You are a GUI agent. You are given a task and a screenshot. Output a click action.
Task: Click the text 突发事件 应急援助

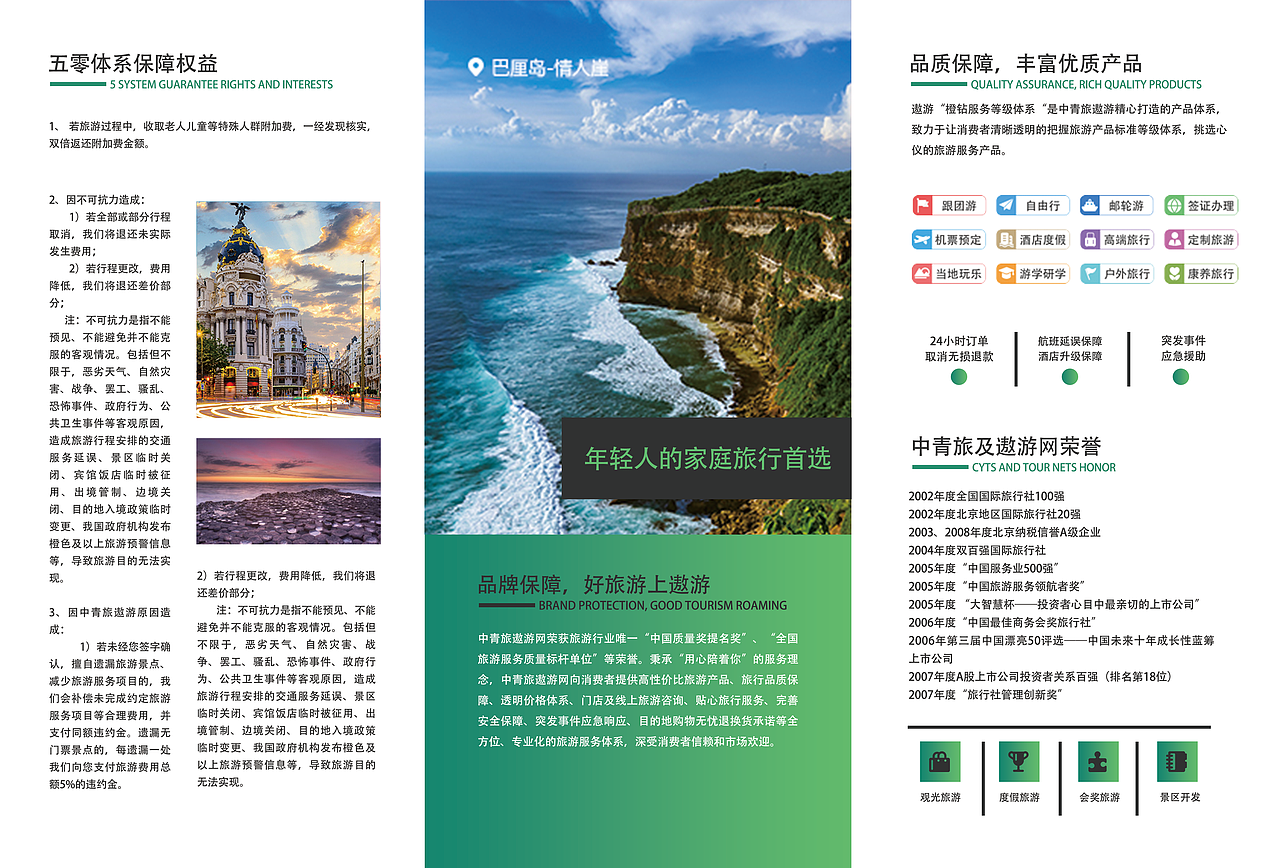click(1183, 348)
